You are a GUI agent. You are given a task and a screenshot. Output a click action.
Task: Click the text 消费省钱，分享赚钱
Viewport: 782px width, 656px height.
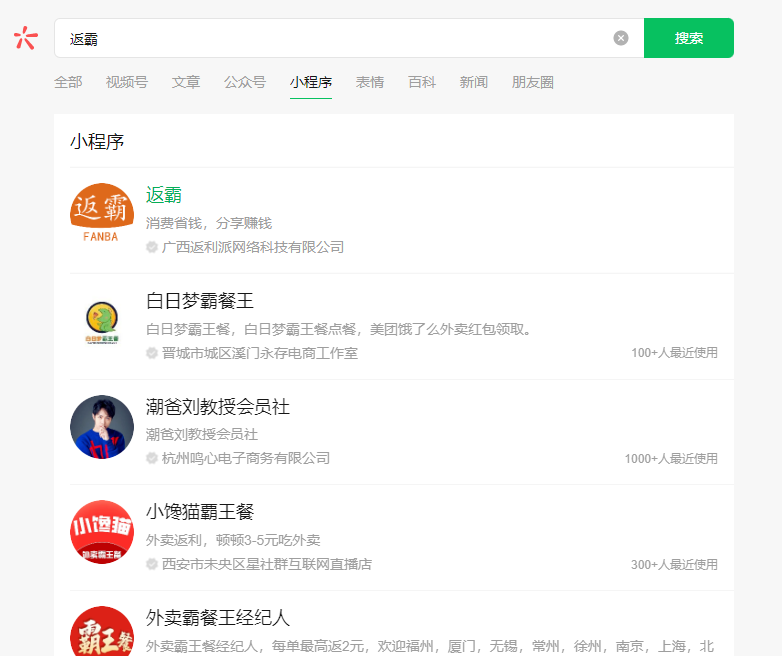click(209, 223)
